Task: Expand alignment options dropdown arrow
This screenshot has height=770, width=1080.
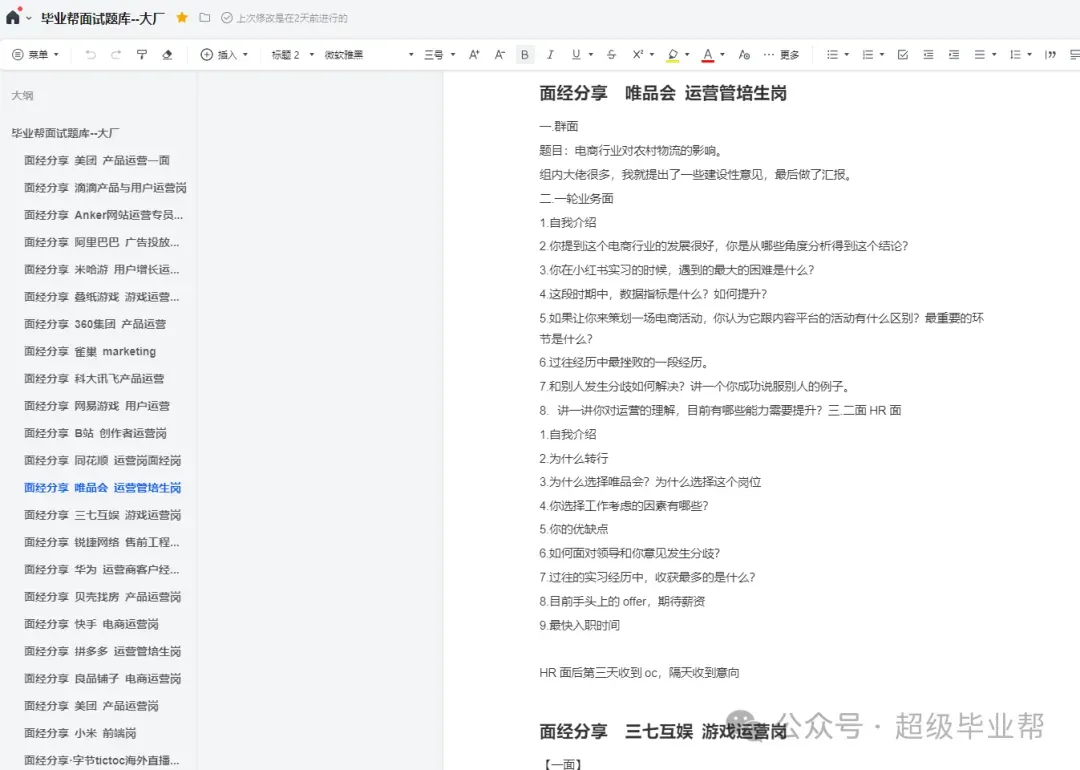Action: (994, 54)
